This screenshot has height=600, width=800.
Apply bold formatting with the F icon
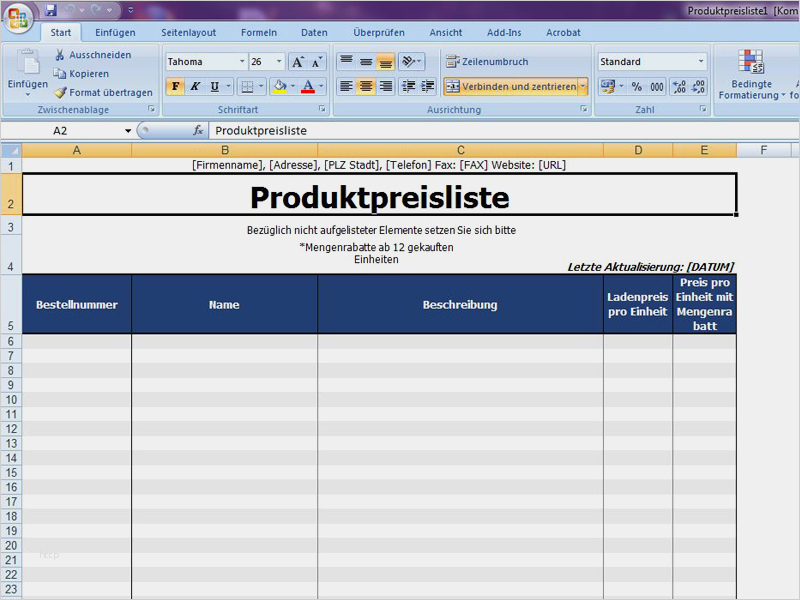(176, 86)
